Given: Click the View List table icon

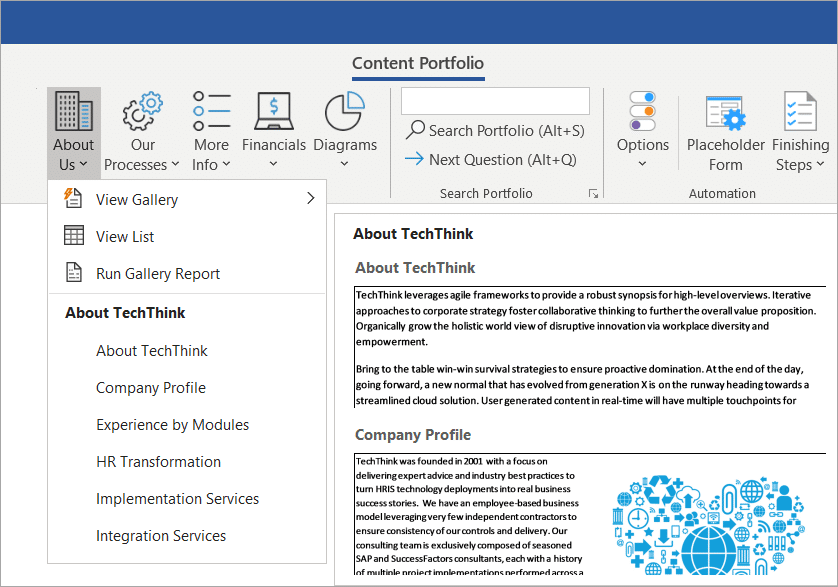Looking at the screenshot, I should pyautogui.click(x=74, y=235).
